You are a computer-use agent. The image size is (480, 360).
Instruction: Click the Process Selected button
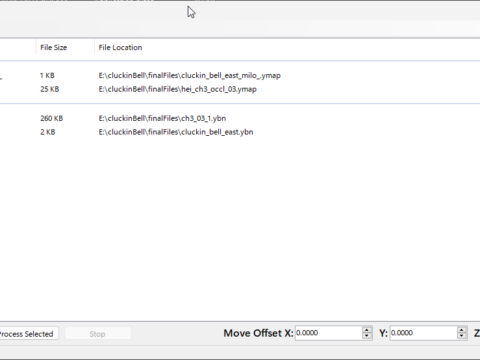29,334
